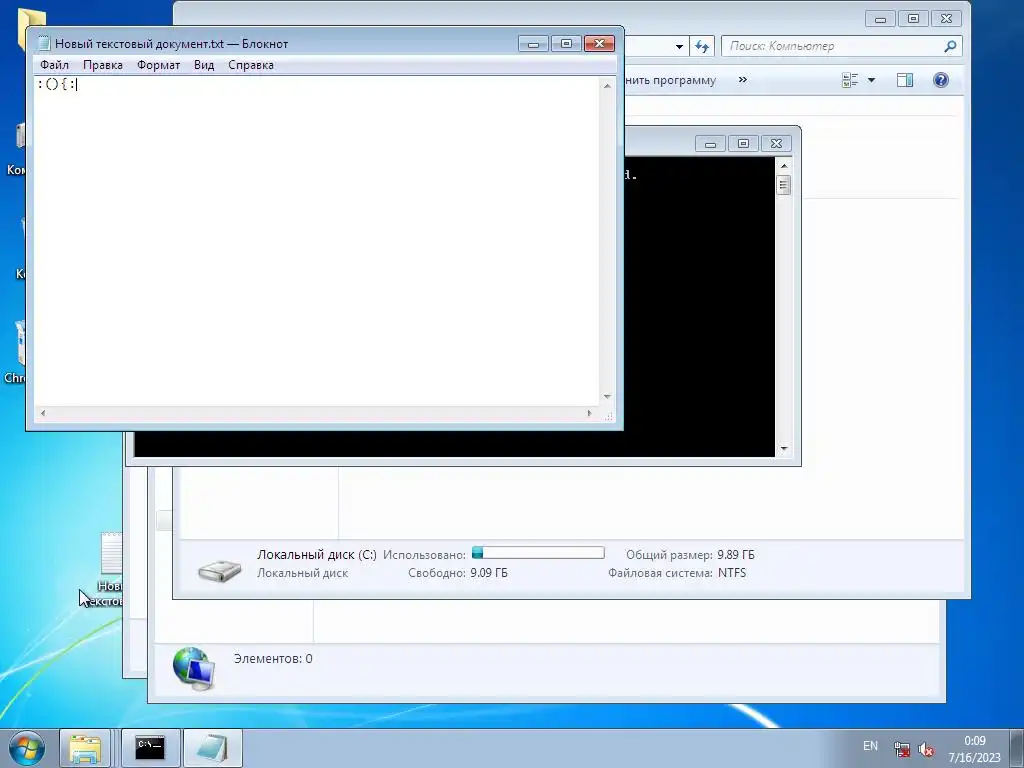The width and height of the screenshot is (1024, 768).
Task: Open the File Explorer taskbar icon
Action: tap(85, 748)
